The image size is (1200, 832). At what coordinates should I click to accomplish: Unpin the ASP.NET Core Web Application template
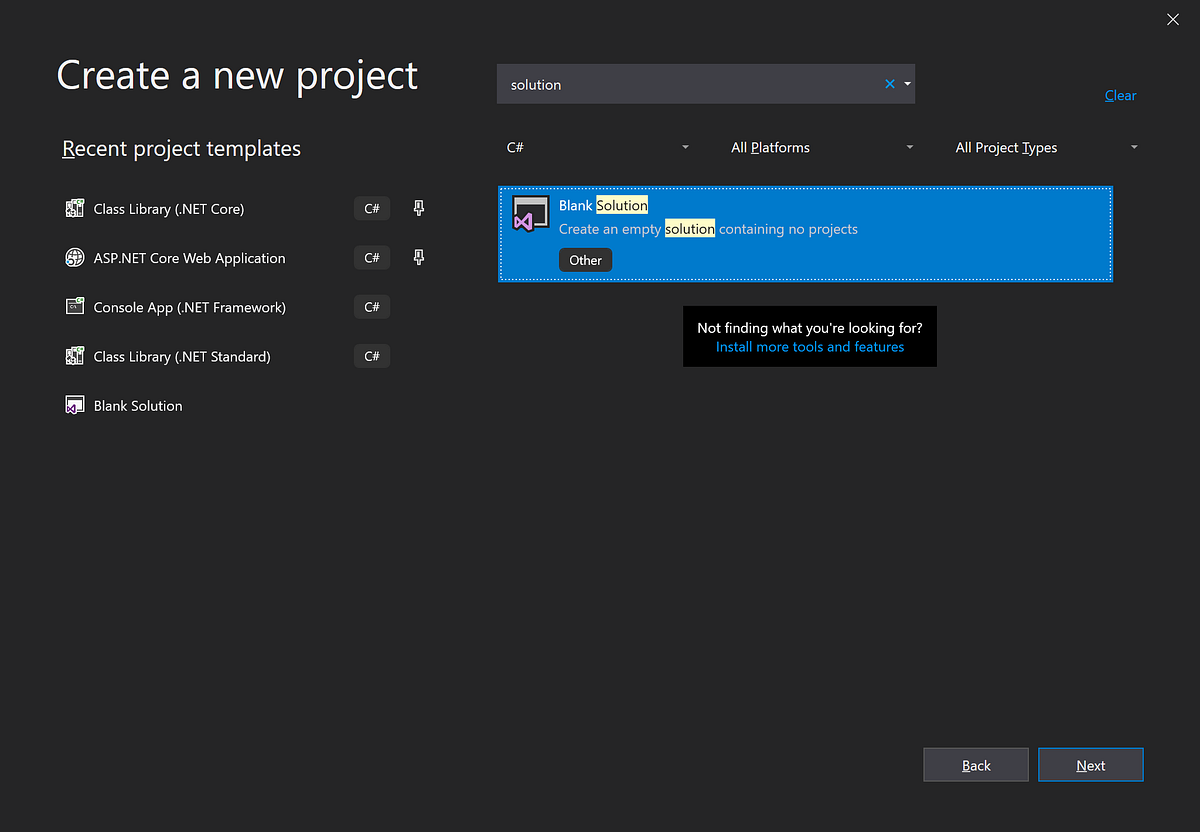pos(418,257)
